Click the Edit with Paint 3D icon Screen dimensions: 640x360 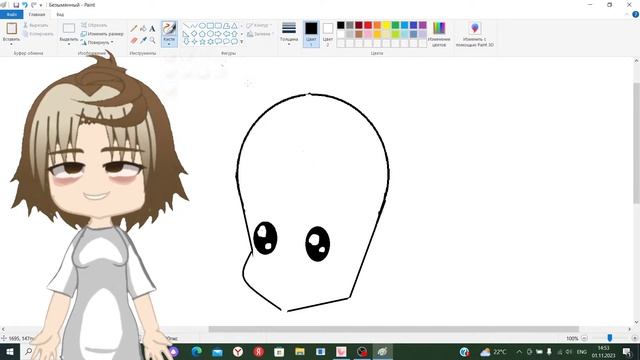[475, 28]
